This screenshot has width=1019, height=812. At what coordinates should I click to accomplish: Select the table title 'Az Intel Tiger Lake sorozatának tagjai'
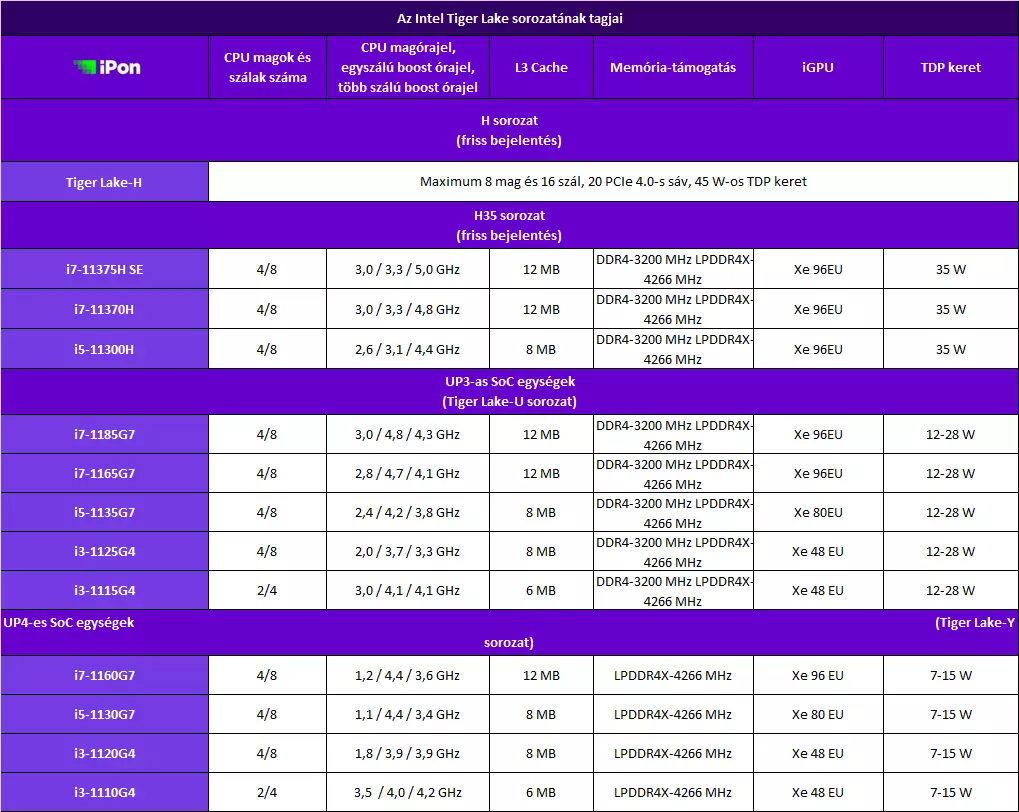click(x=510, y=18)
